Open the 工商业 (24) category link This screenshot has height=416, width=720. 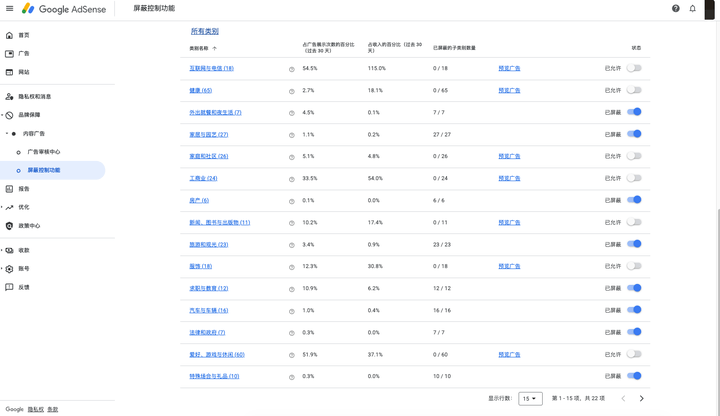(x=203, y=179)
